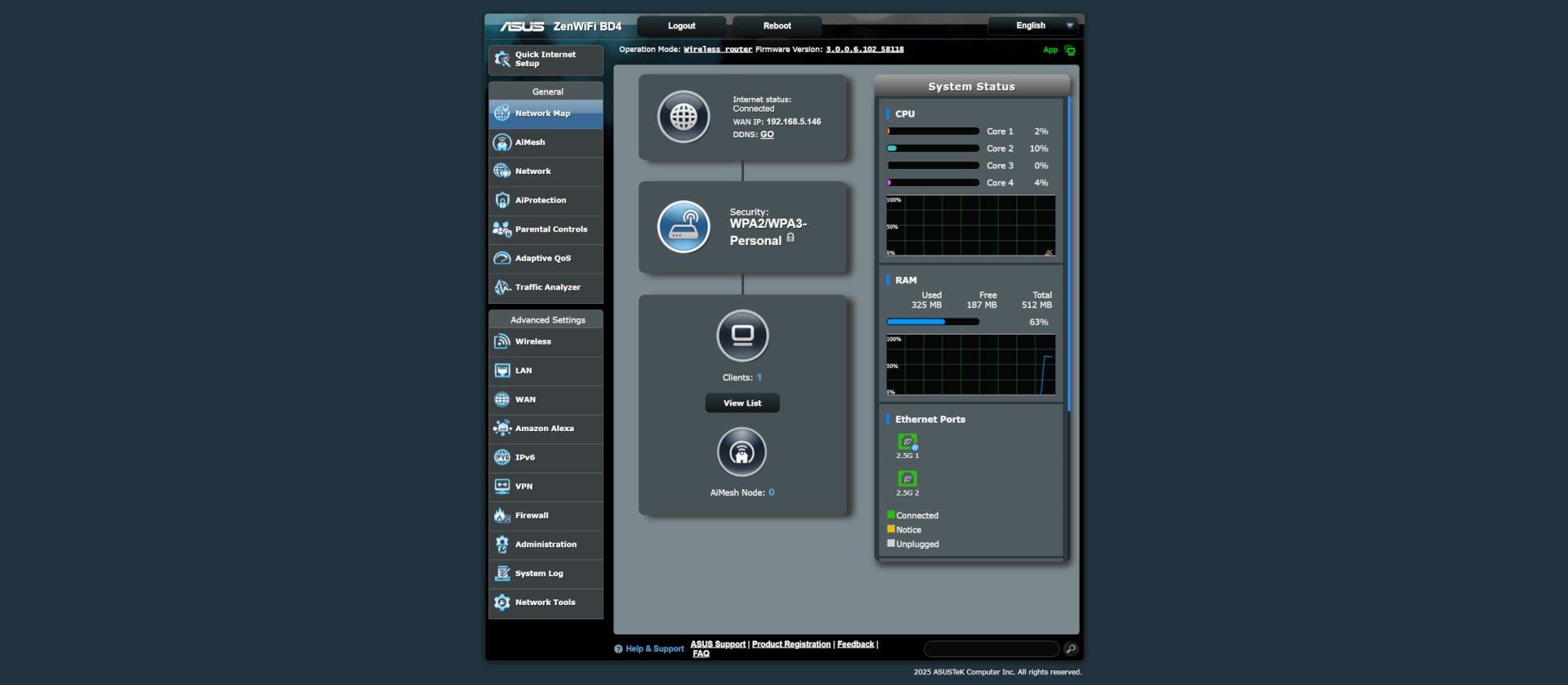Open Amazon Alexa icon
Image resolution: width=1568 pixels, height=685 pixels.
(x=502, y=429)
